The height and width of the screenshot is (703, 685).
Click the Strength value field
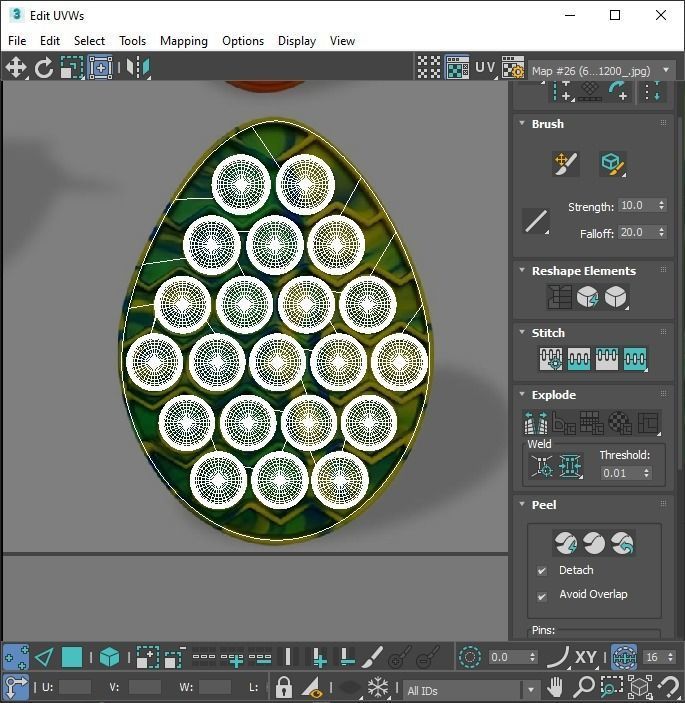[x=637, y=205]
